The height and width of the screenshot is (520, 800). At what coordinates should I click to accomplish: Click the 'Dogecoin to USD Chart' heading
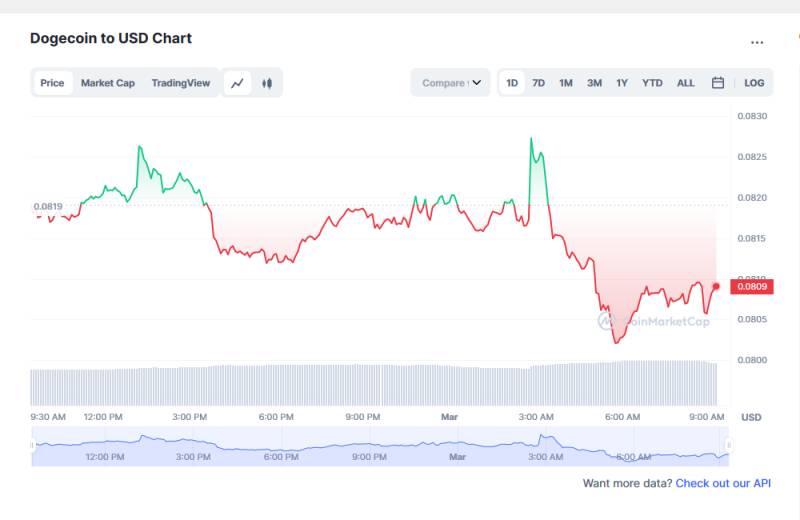coord(111,38)
